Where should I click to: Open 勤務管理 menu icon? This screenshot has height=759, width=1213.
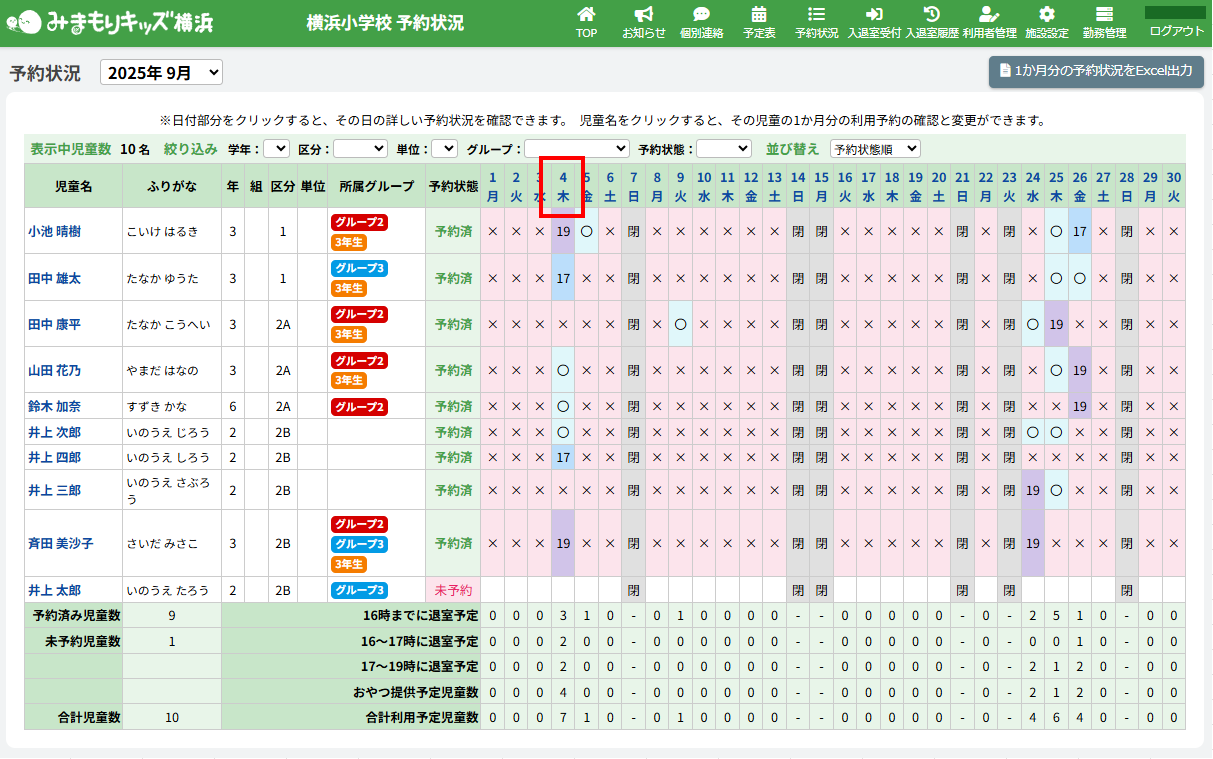pyautogui.click(x=1104, y=15)
